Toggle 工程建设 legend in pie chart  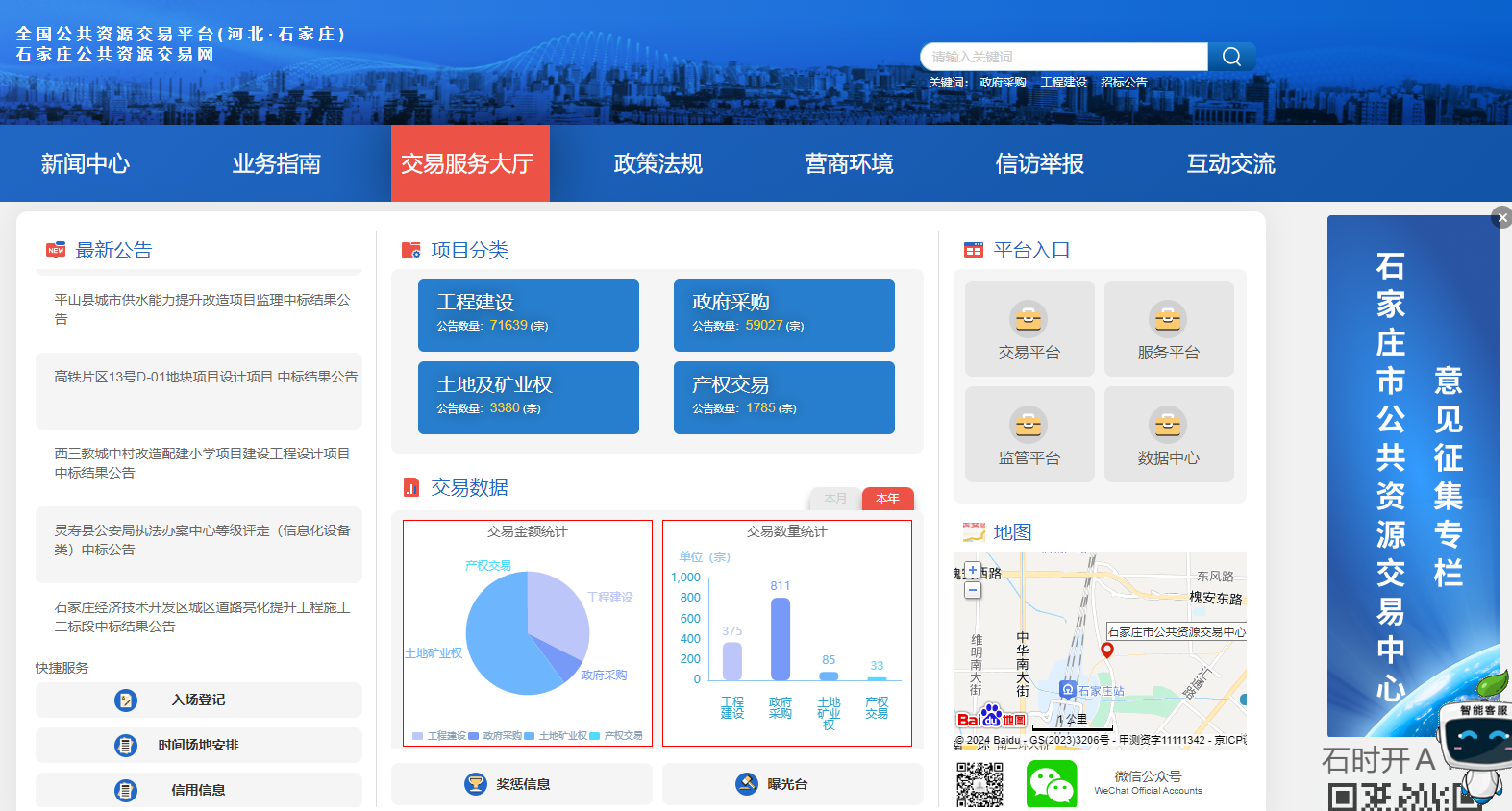pyautogui.click(x=440, y=736)
